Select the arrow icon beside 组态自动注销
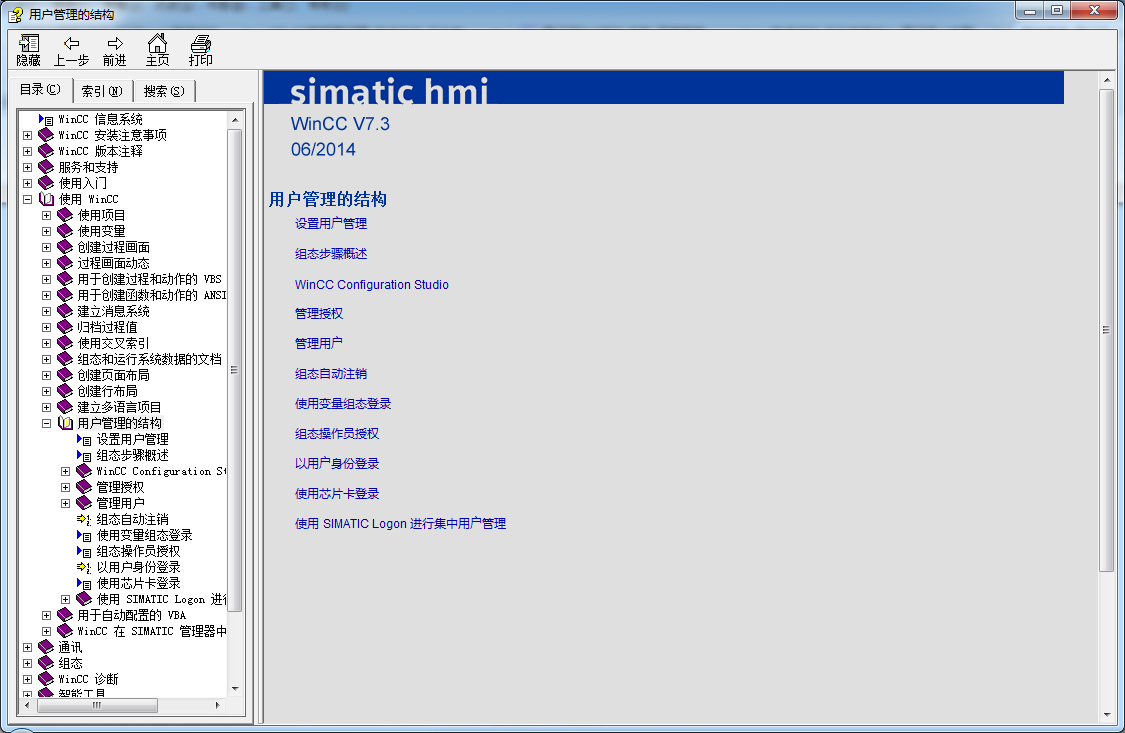Viewport: 1125px width, 733px height. click(84, 519)
